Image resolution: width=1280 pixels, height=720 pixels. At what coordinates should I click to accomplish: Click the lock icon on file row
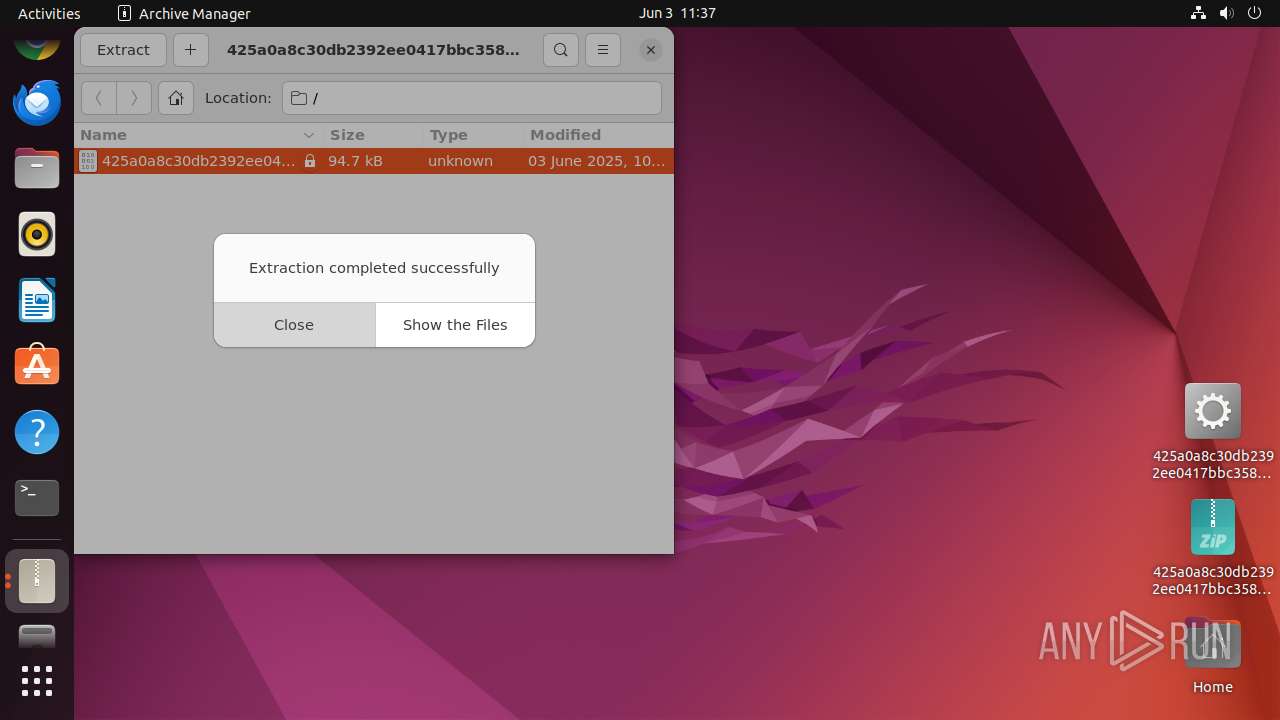point(310,161)
